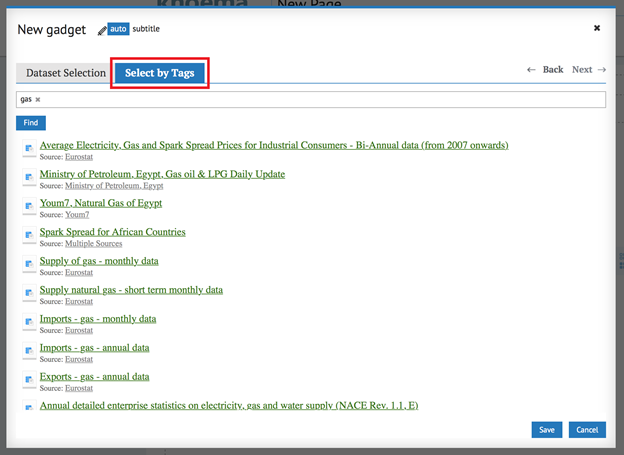Click the Multiple Sources link
Screen dimensions: 624x455
(94, 244)
